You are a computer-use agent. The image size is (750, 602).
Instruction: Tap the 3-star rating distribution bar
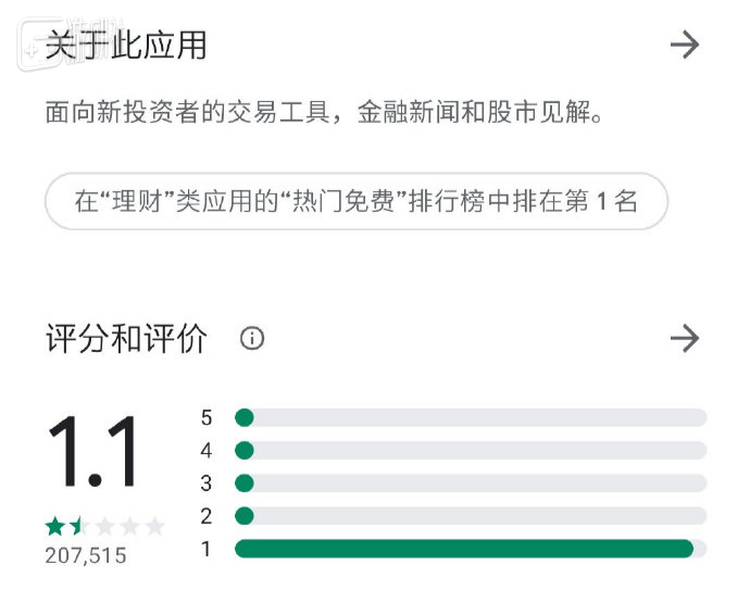pyautogui.click(x=470, y=483)
